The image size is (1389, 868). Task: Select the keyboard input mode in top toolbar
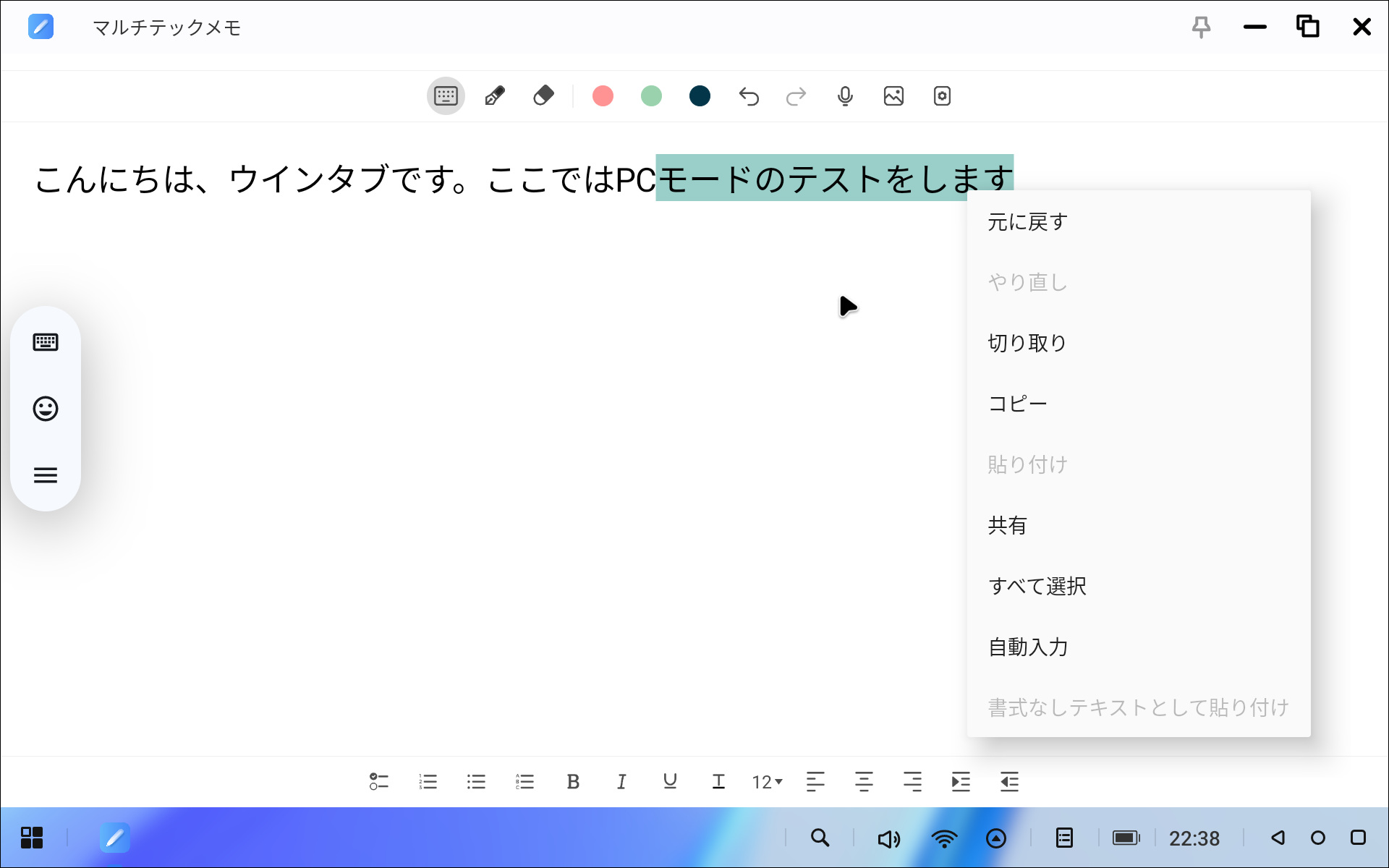tap(446, 96)
